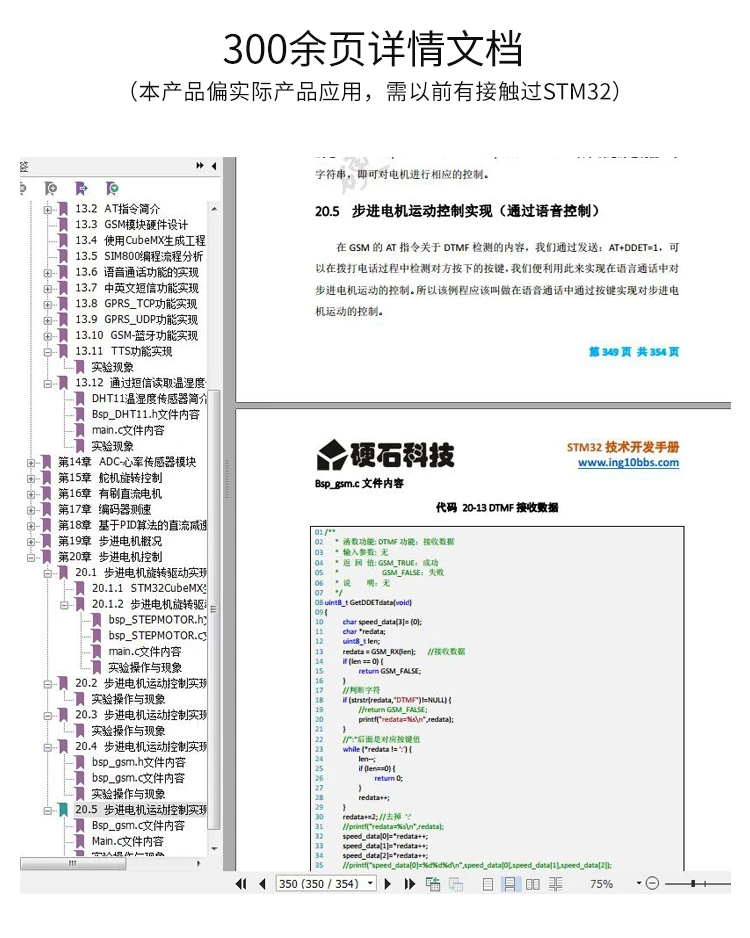Click the bookmark tree scroll up arrow
Screen dimensions: 750x938
pos(214,209)
